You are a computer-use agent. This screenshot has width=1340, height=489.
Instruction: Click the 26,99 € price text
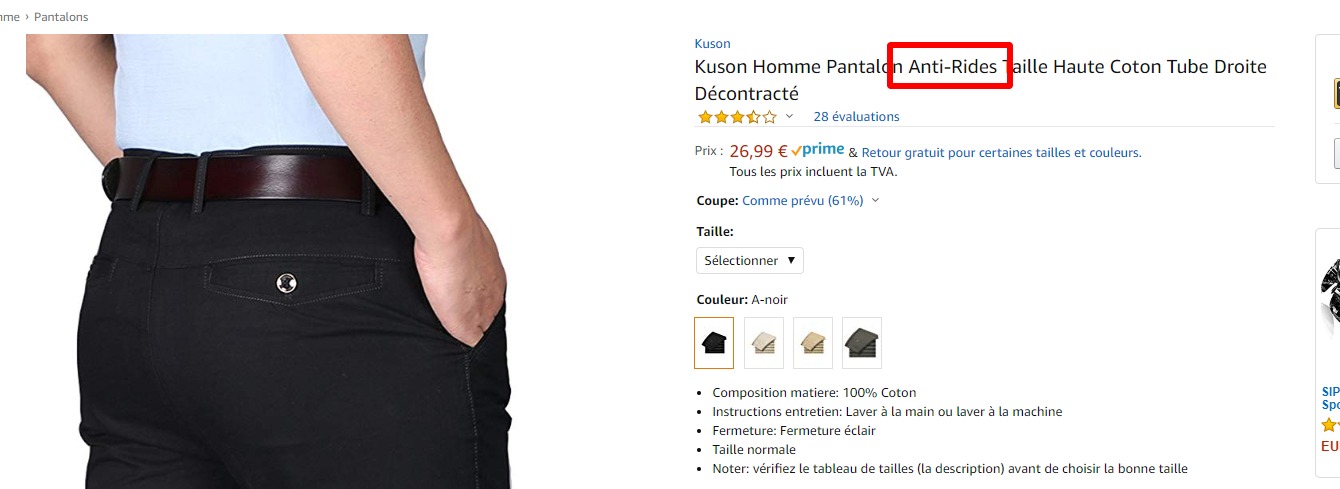click(x=758, y=151)
